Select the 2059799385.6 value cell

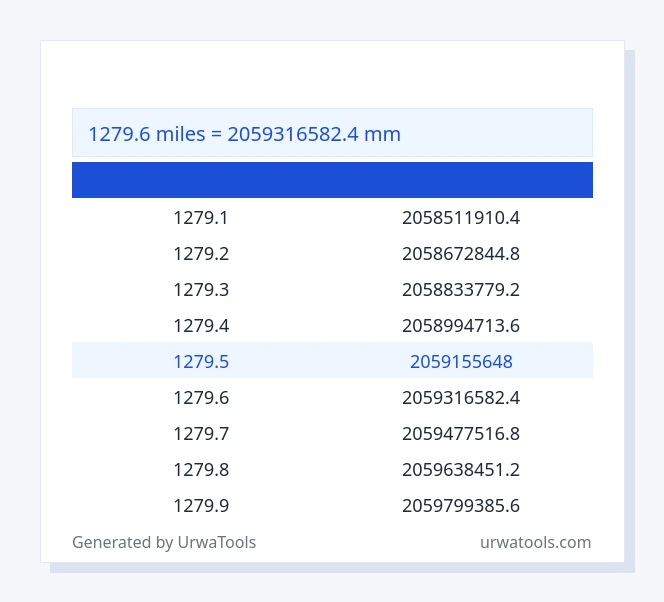pyautogui.click(x=461, y=505)
